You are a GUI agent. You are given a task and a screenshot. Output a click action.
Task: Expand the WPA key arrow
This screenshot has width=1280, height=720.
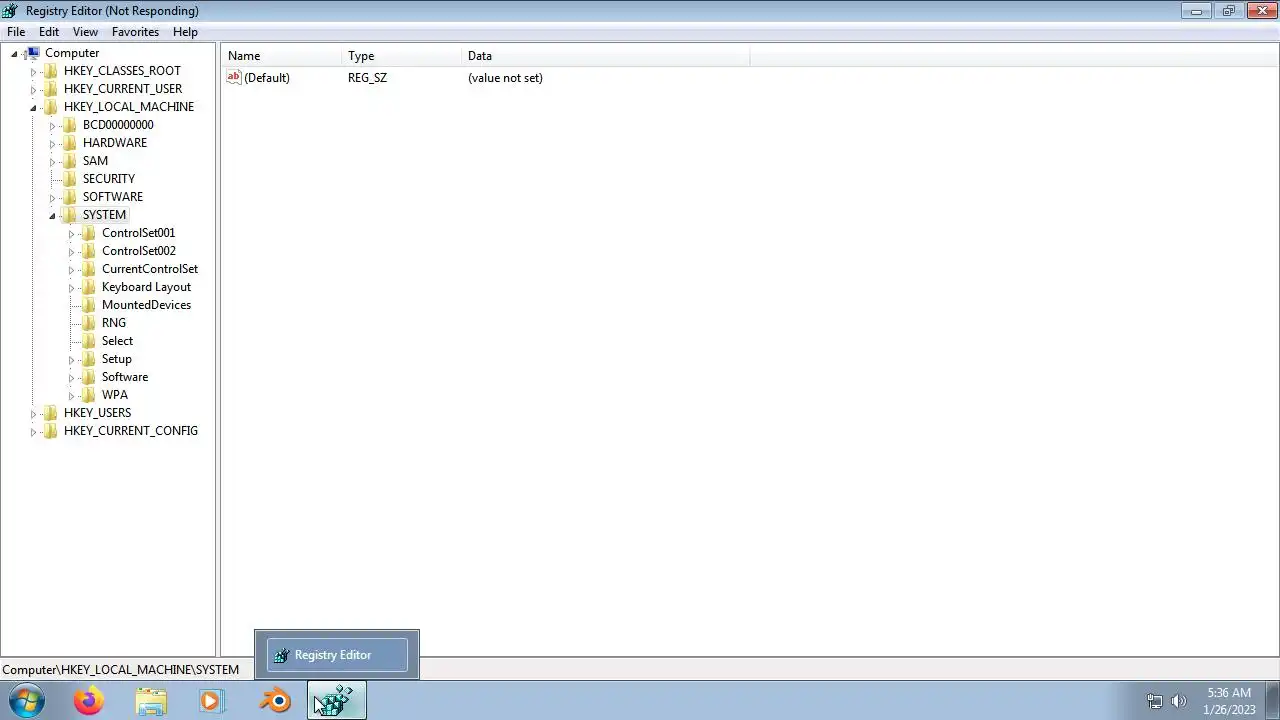[x=71, y=396]
